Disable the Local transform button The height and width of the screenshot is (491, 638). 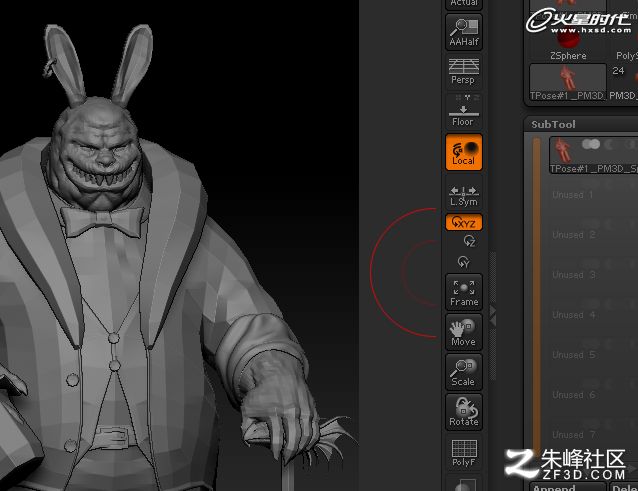(x=464, y=152)
